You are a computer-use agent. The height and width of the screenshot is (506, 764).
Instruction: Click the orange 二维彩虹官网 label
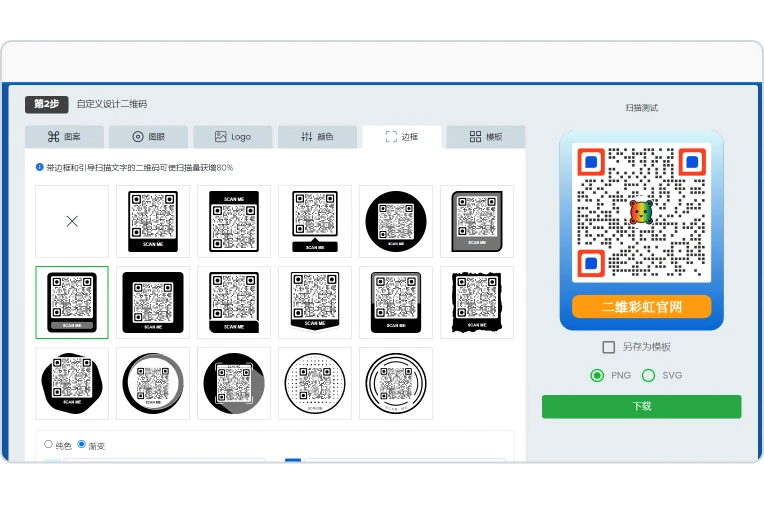point(641,307)
